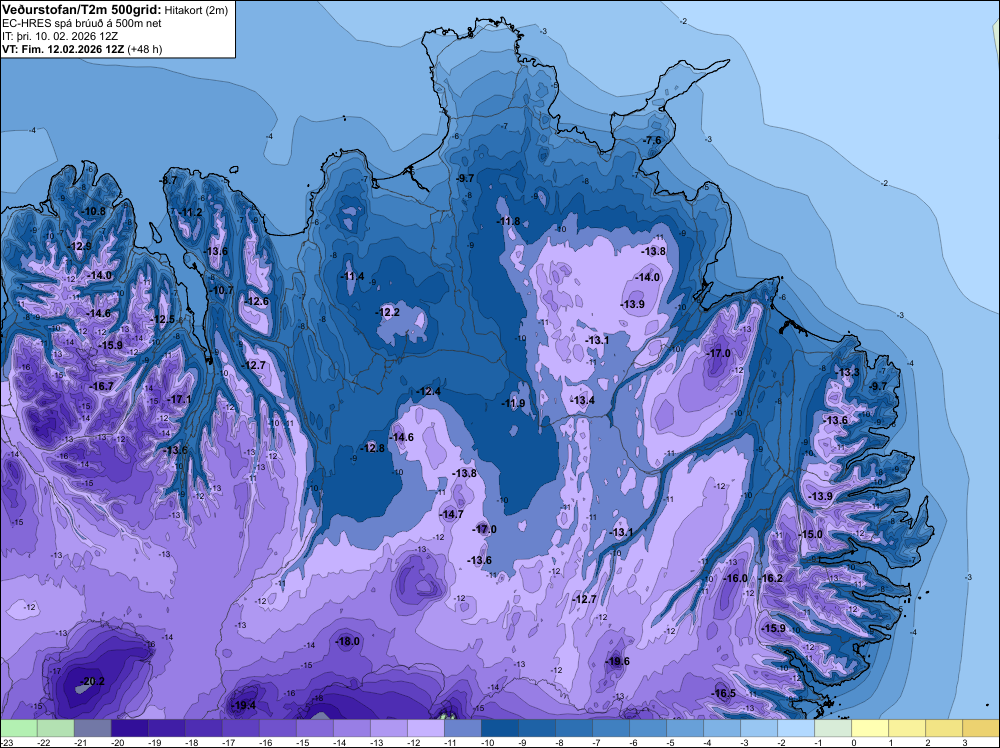Screen dimensions: 1000x748
Task: Click the -11.8 temperature value
Action: coord(508,221)
